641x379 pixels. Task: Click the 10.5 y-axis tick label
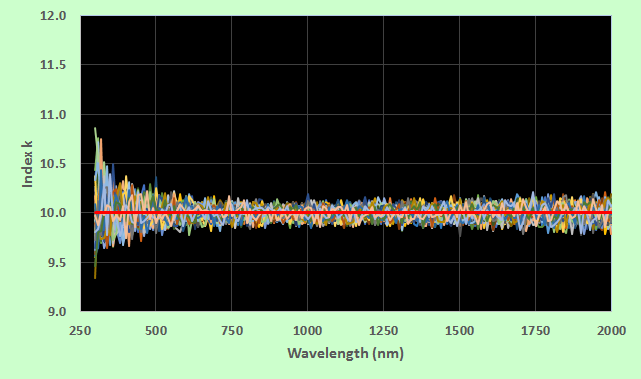53,164
